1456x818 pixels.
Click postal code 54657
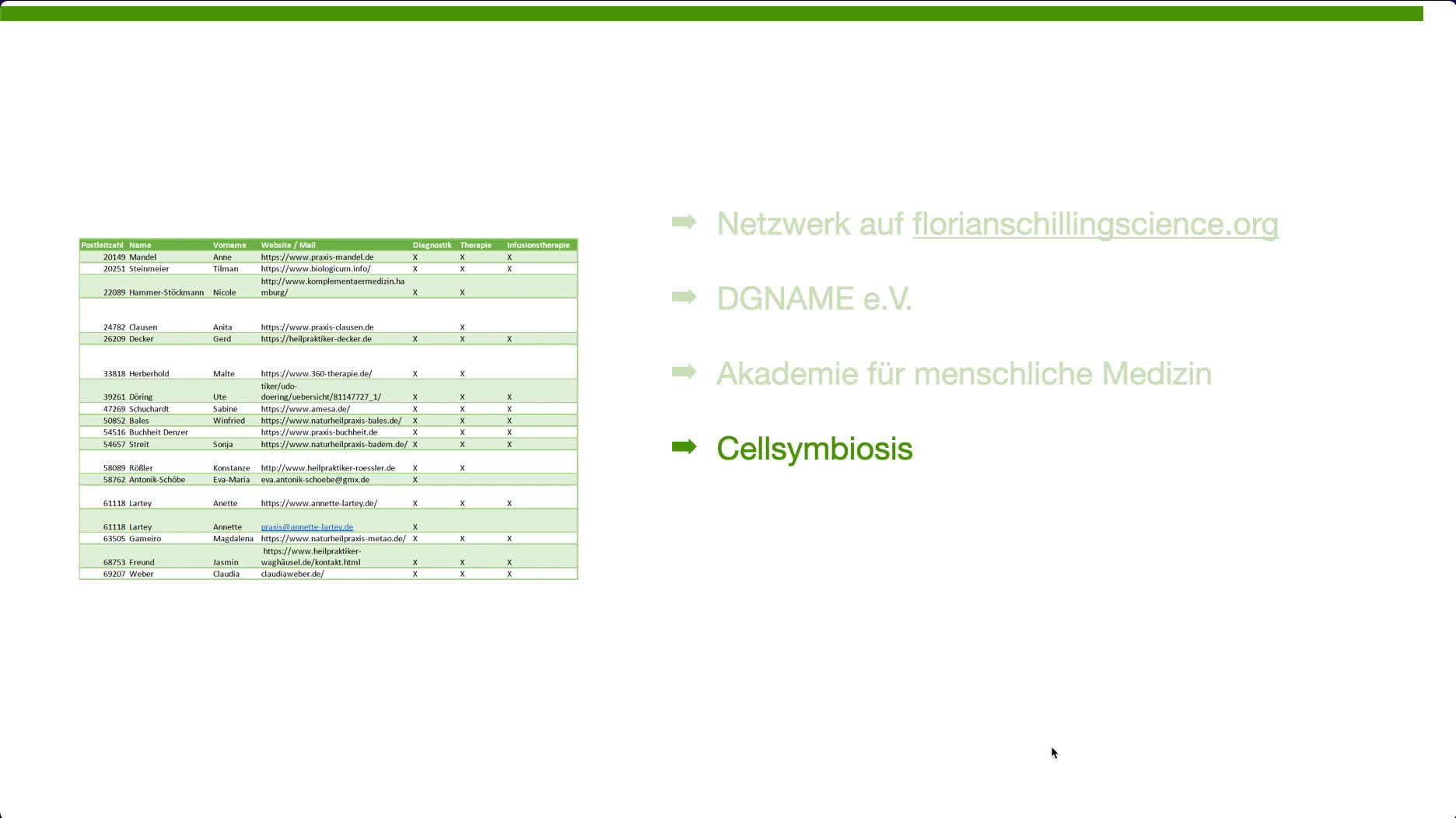pos(114,445)
